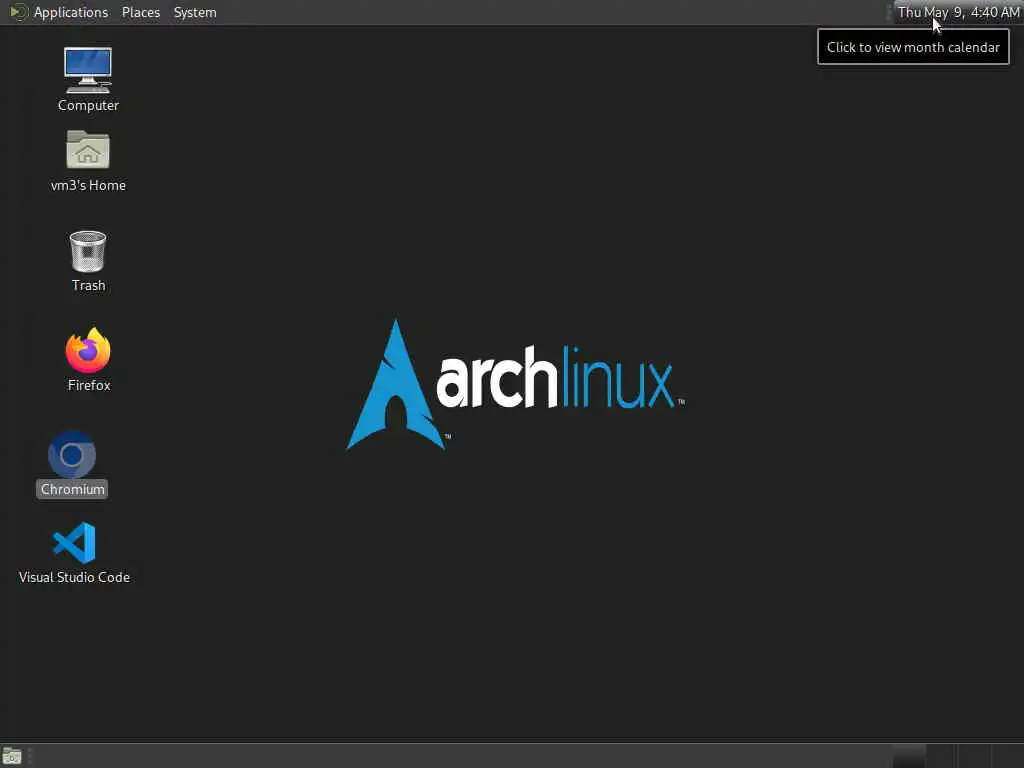The height and width of the screenshot is (768, 1024).
Task: Select the Firefox desktop launcher
Action: click(x=88, y=359)
